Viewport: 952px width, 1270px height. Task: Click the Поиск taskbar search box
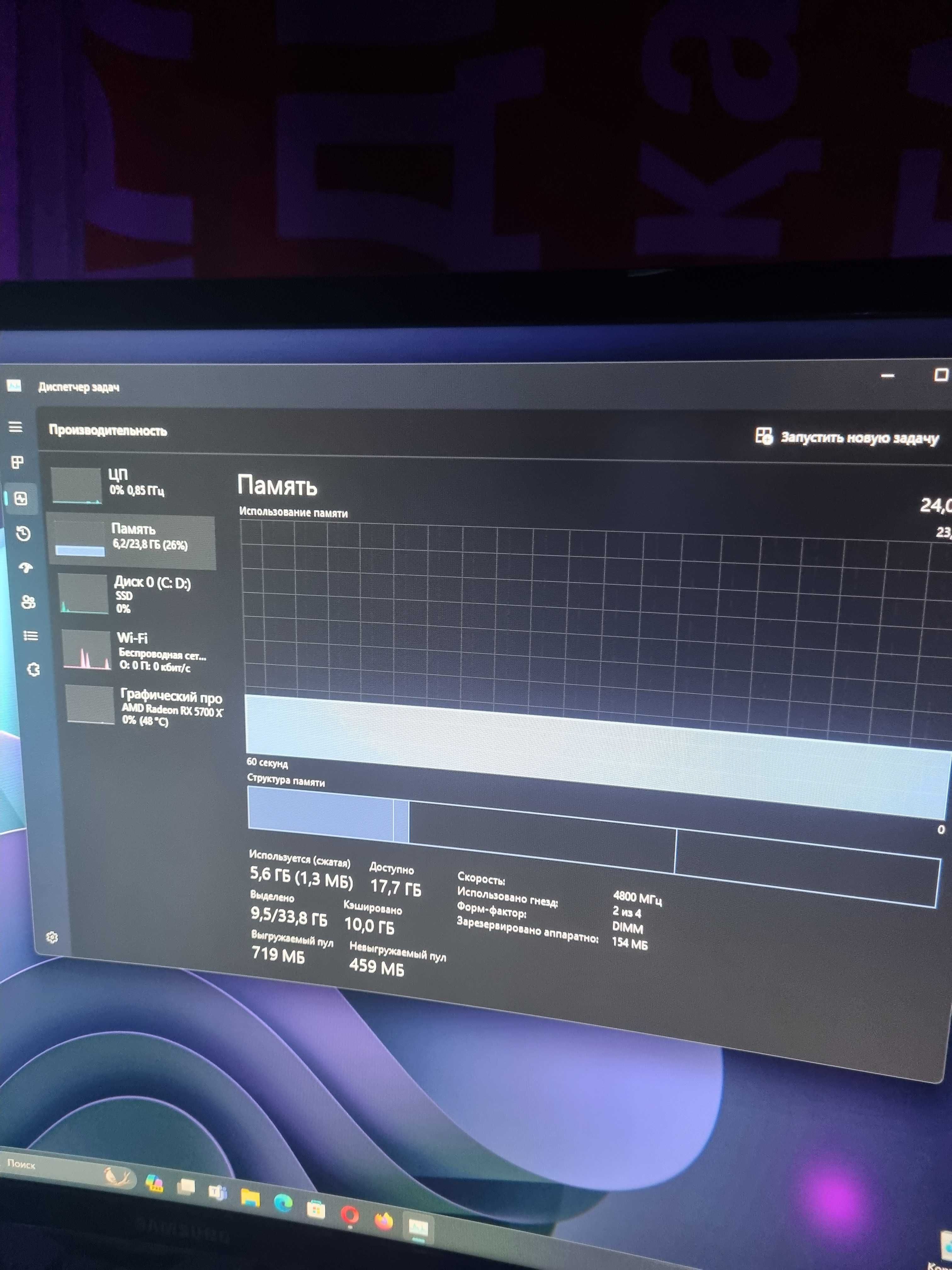point(68,1169)
